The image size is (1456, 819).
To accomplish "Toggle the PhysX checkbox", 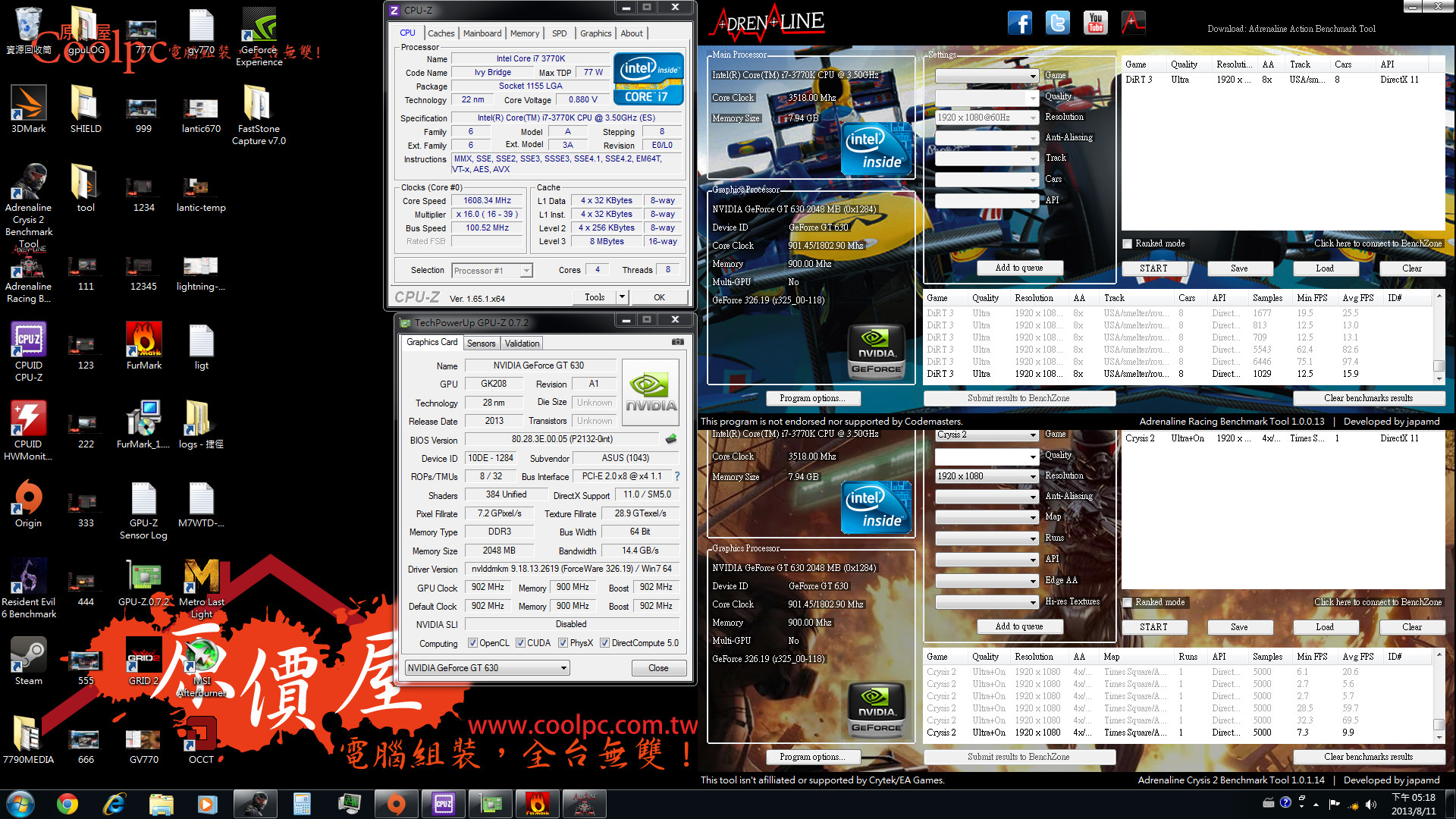I will (x=563, y=643).
